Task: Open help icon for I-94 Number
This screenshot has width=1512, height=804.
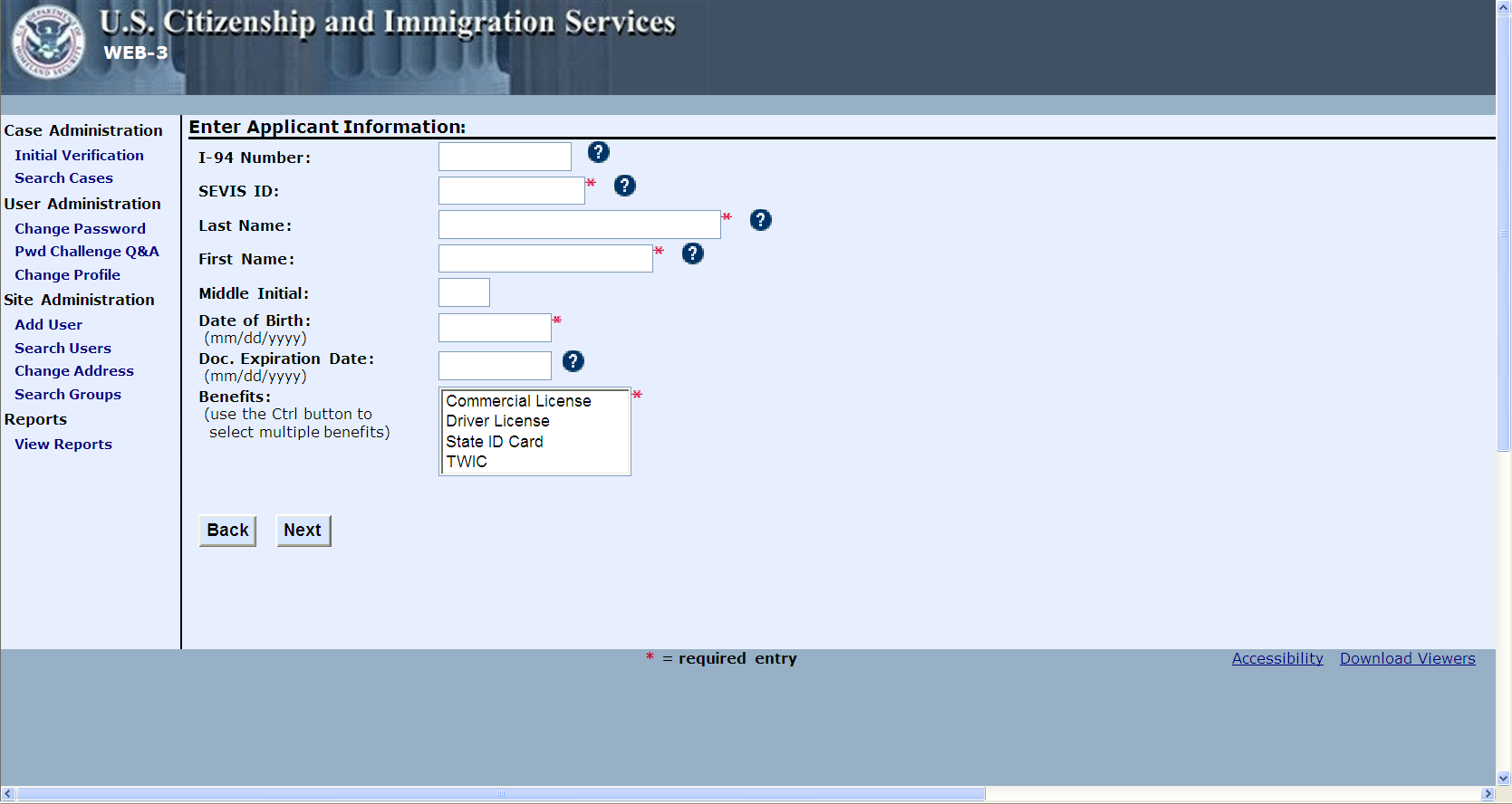Action: pyautogui.click(x=599, y=152)
